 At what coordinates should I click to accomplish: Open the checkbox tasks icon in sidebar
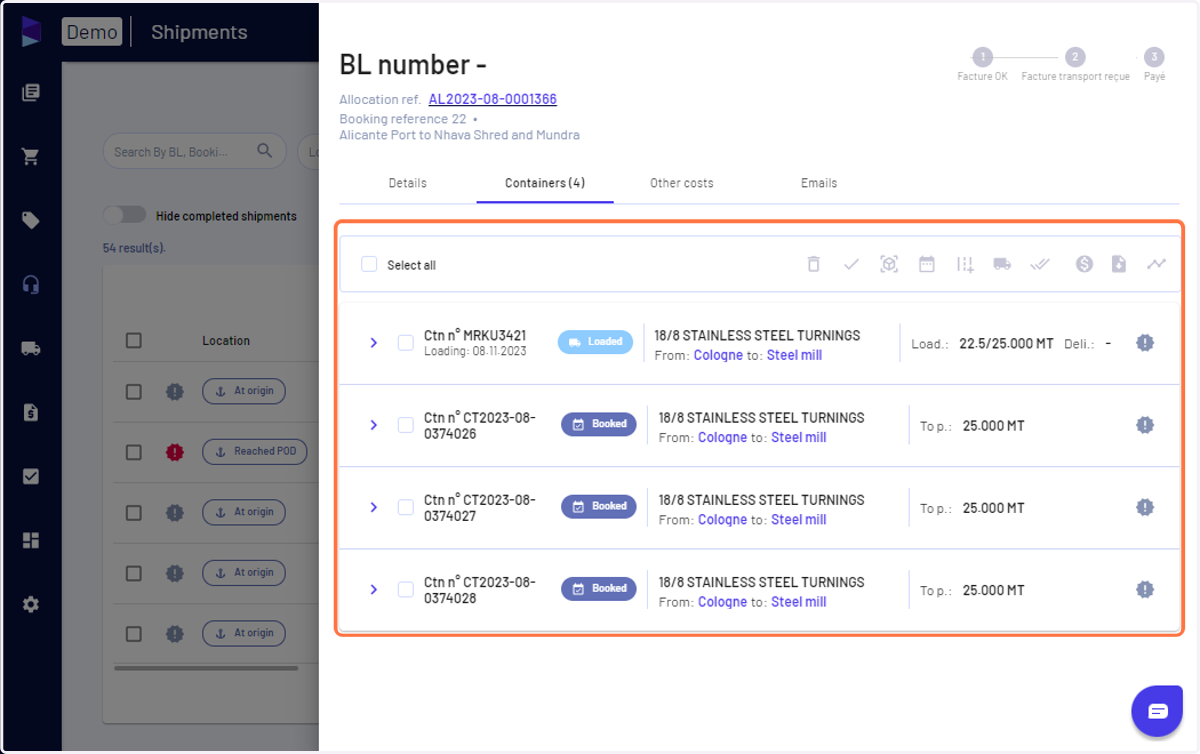(31, 476)
